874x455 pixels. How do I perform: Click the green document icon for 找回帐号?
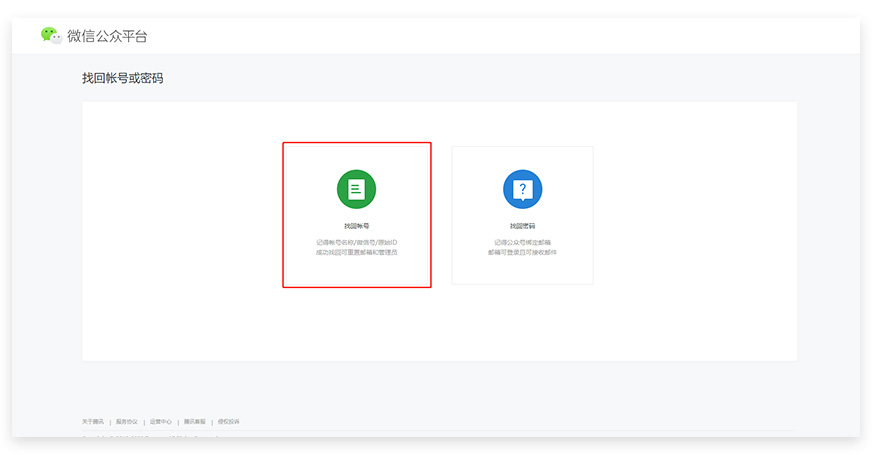coord(356,189)
